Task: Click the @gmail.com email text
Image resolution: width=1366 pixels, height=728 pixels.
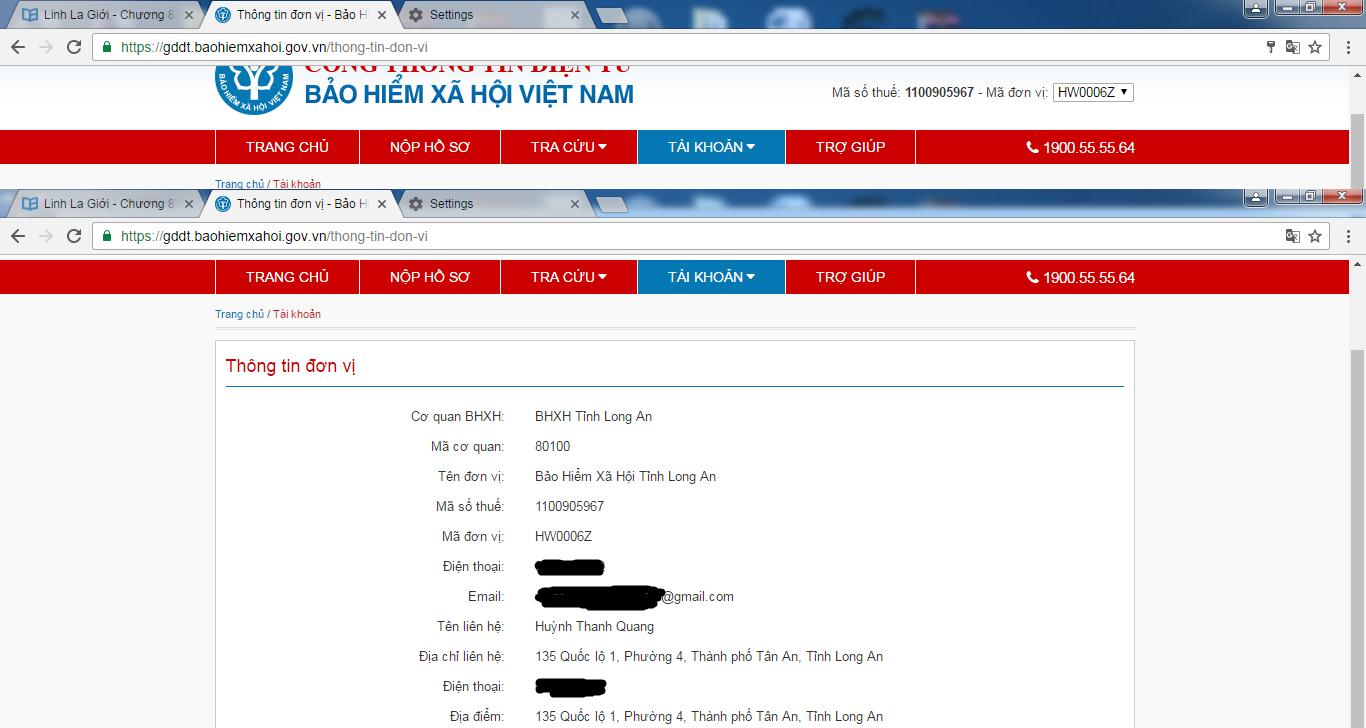Action: point(697,596)
